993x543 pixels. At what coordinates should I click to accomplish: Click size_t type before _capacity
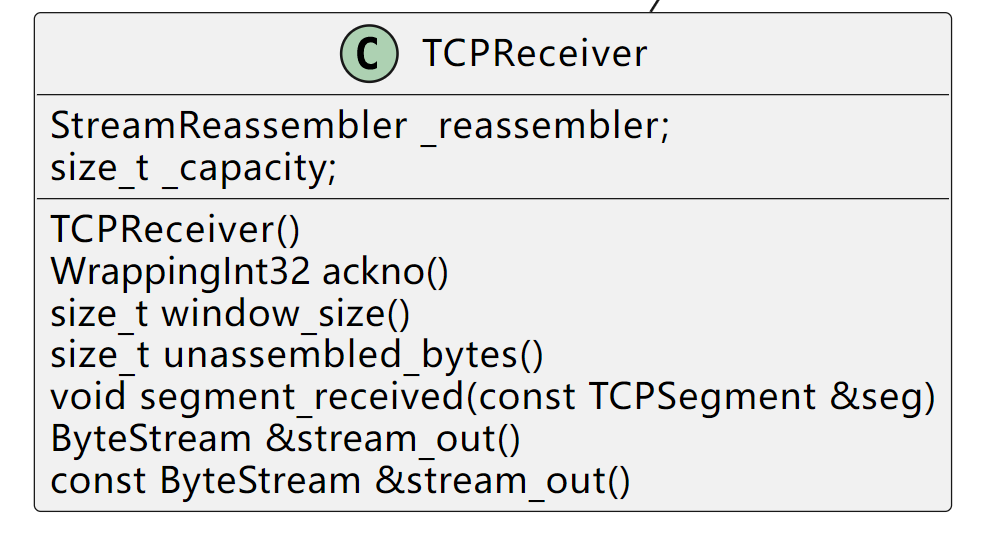click(99, 169)
